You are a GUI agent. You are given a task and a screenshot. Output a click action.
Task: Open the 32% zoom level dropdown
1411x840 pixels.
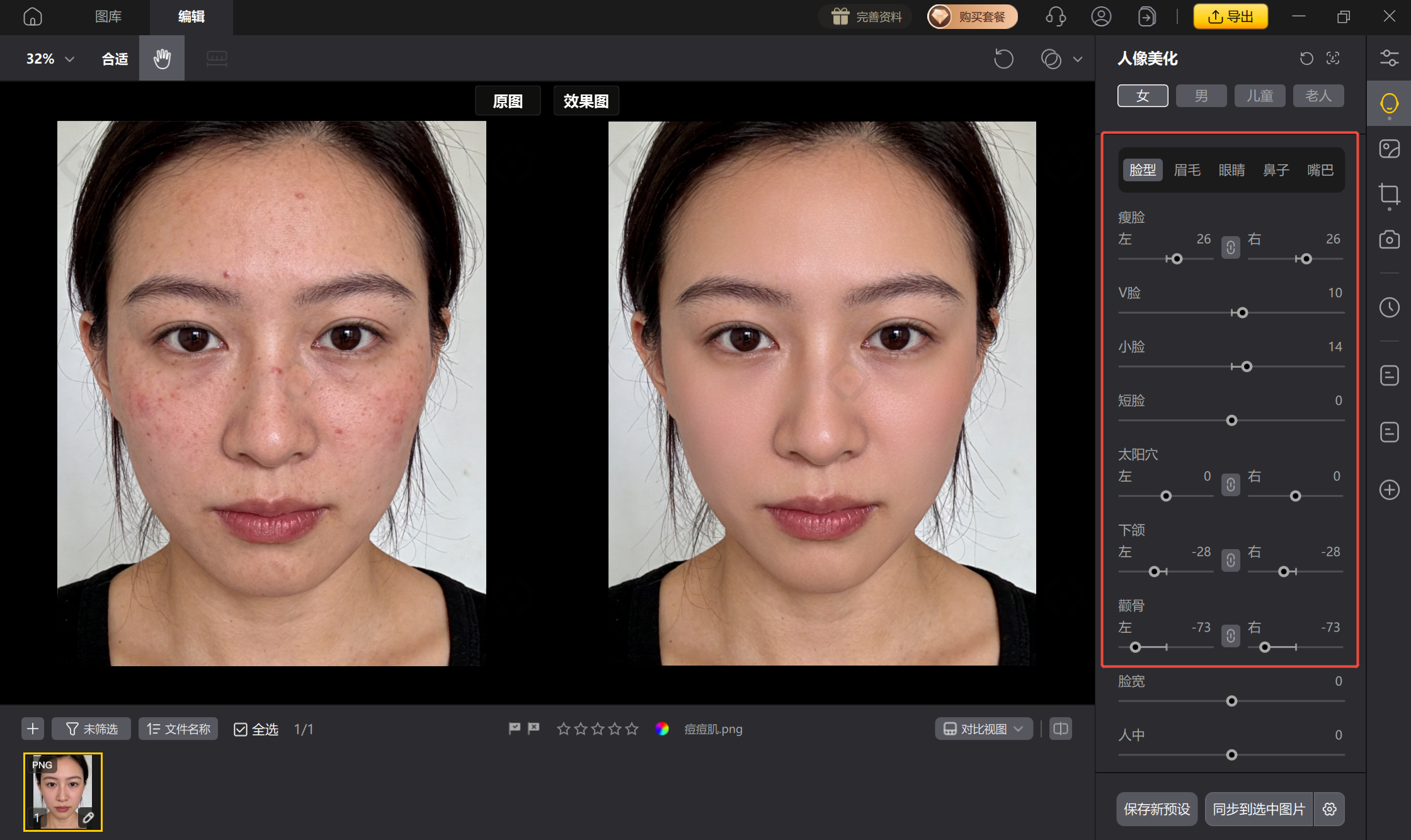50,58
